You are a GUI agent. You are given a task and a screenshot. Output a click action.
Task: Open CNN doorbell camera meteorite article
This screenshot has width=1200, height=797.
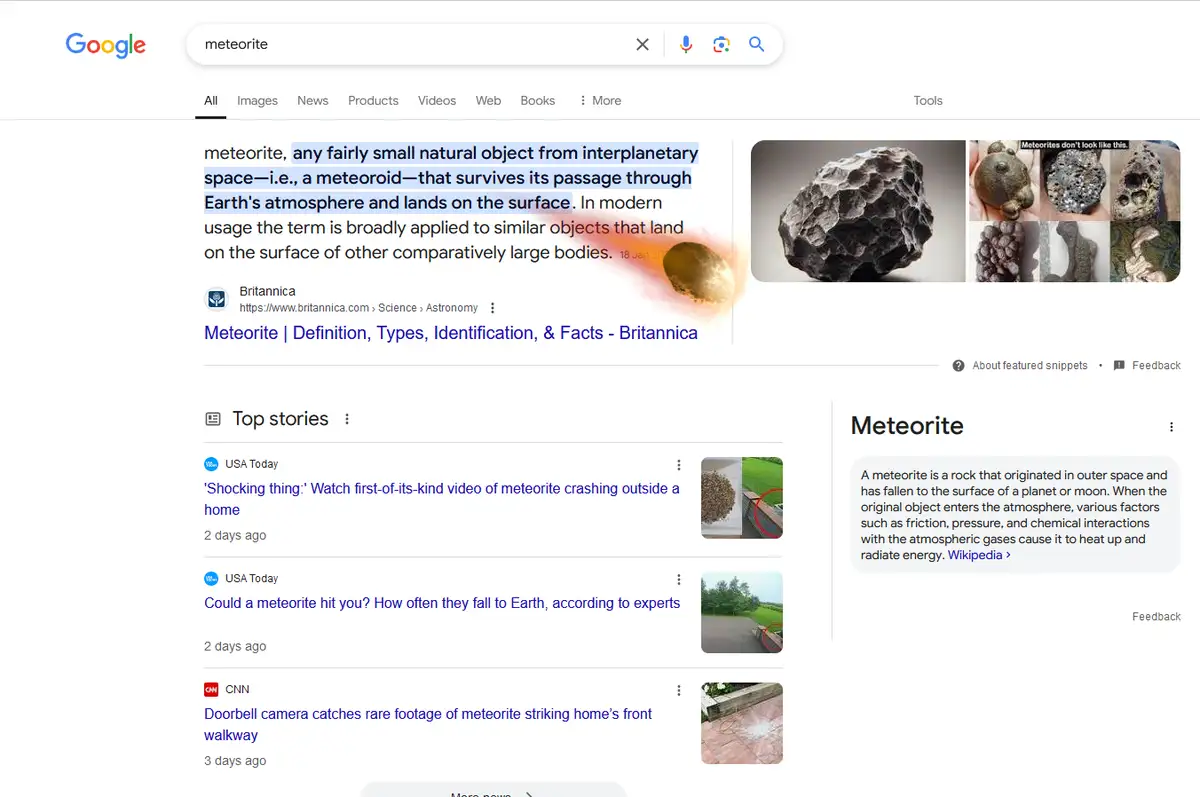428,724
